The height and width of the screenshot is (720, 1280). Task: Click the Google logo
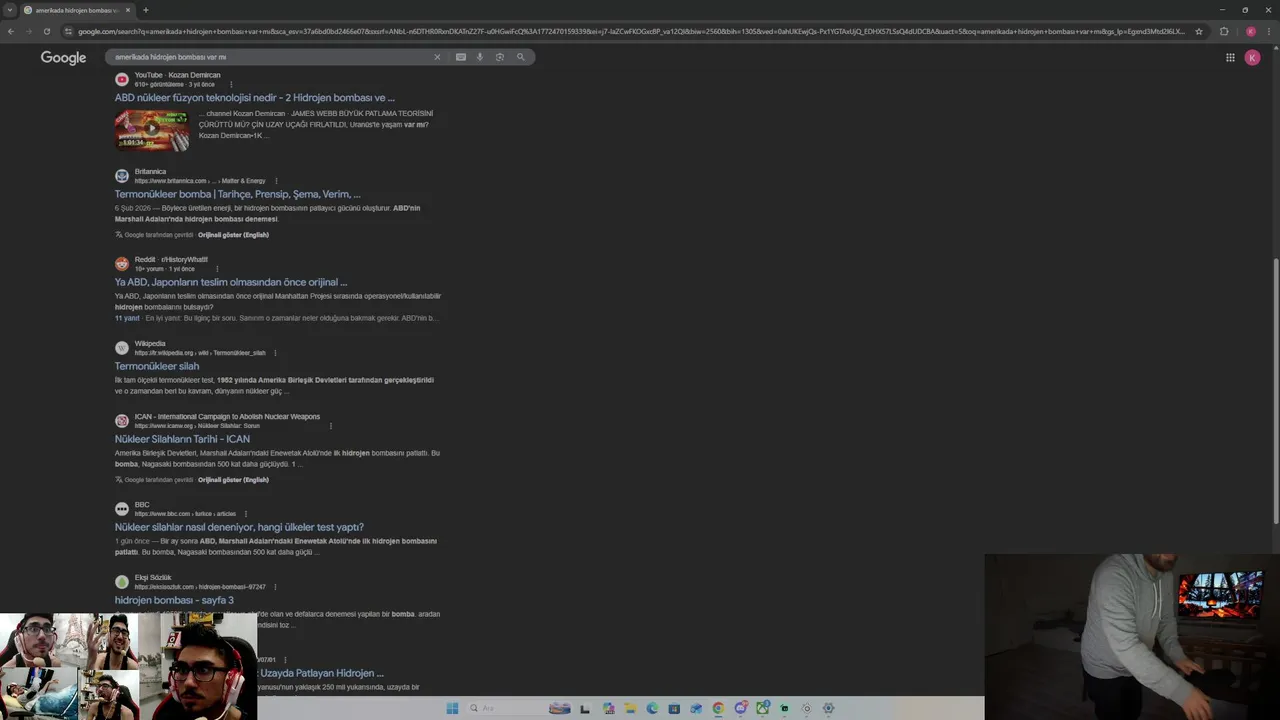pos(63,58)
